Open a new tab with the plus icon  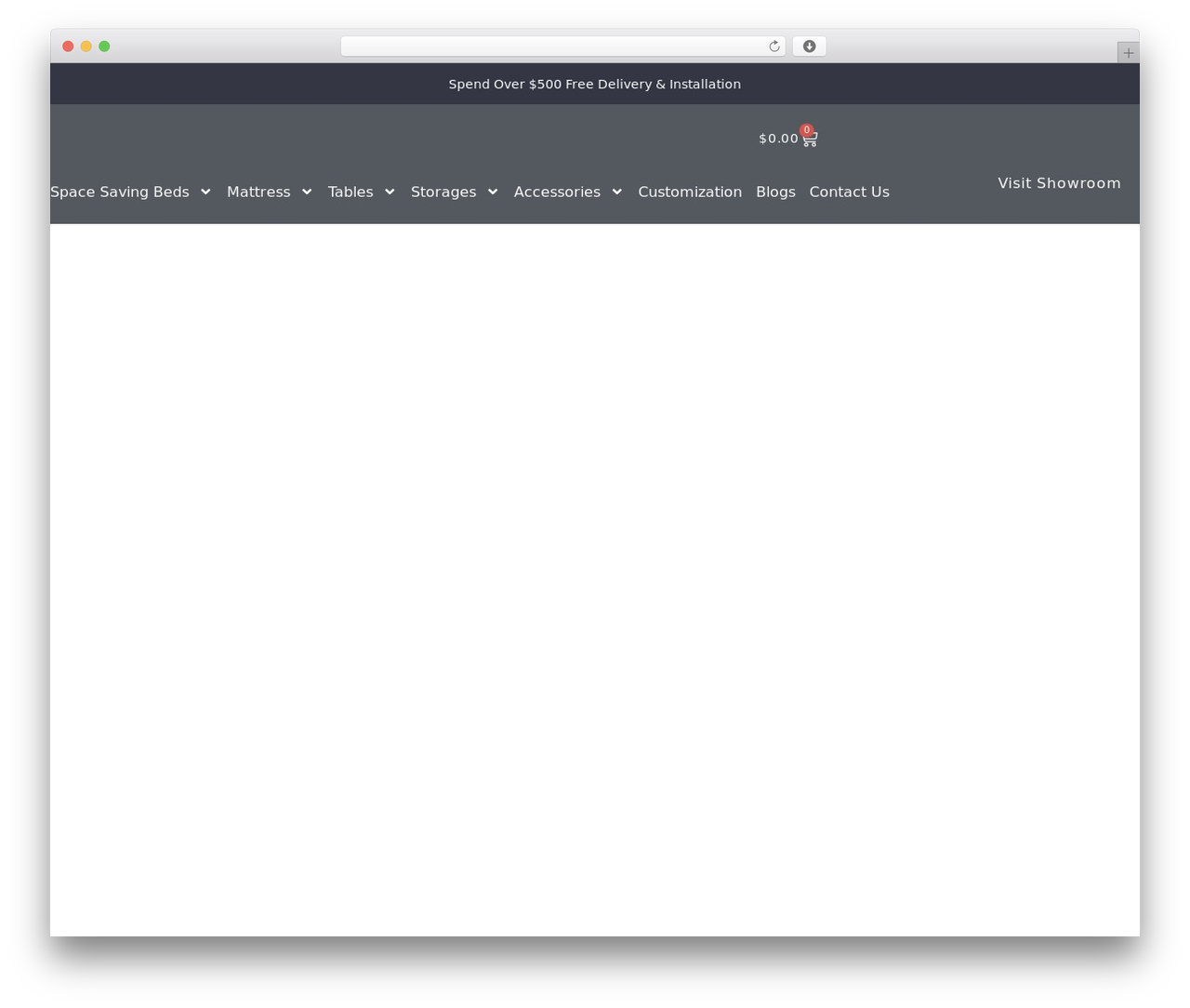[x=1128, y=53]
